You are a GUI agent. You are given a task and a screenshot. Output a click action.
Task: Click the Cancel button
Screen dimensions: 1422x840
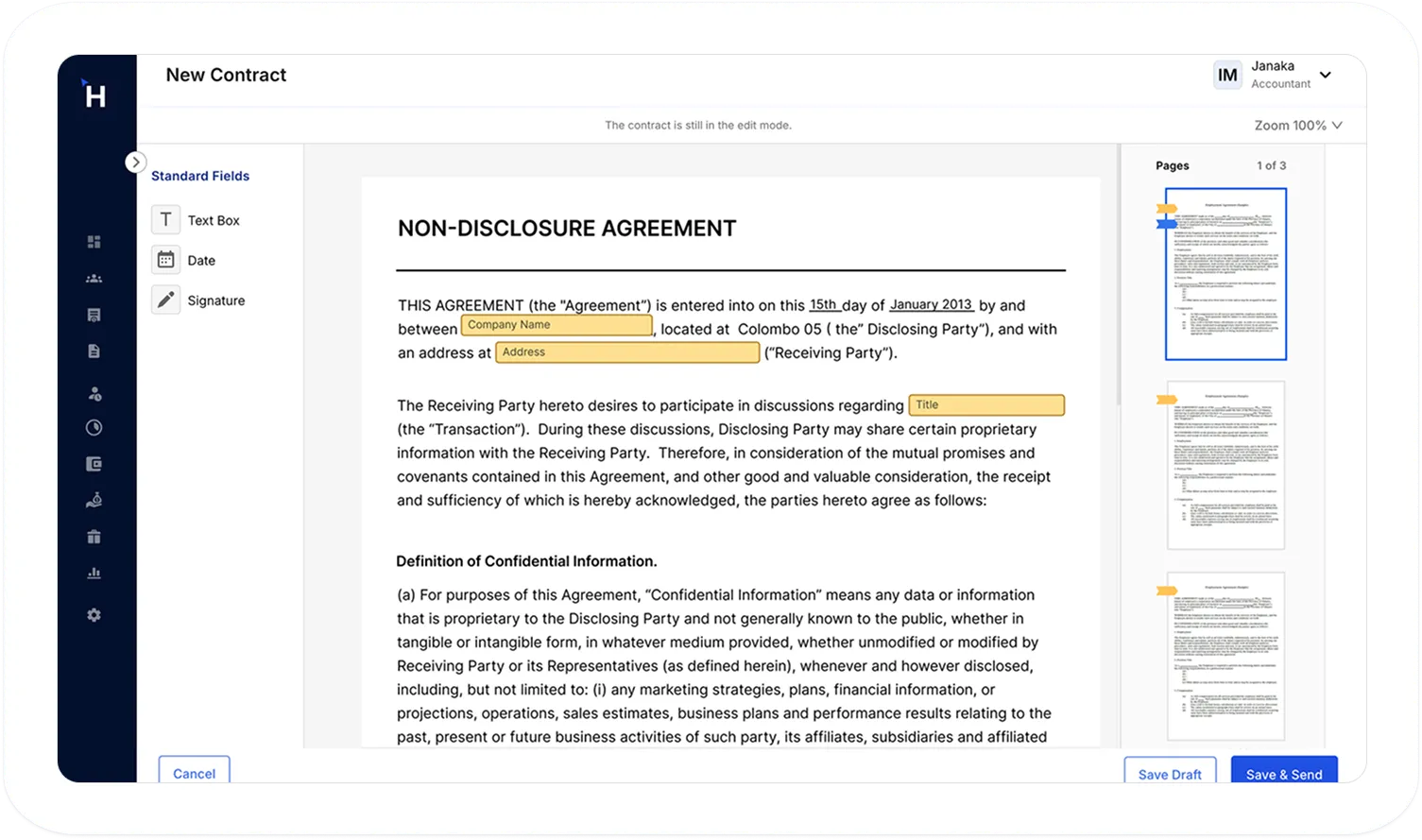pyautogui.click(x=194, y=771)
